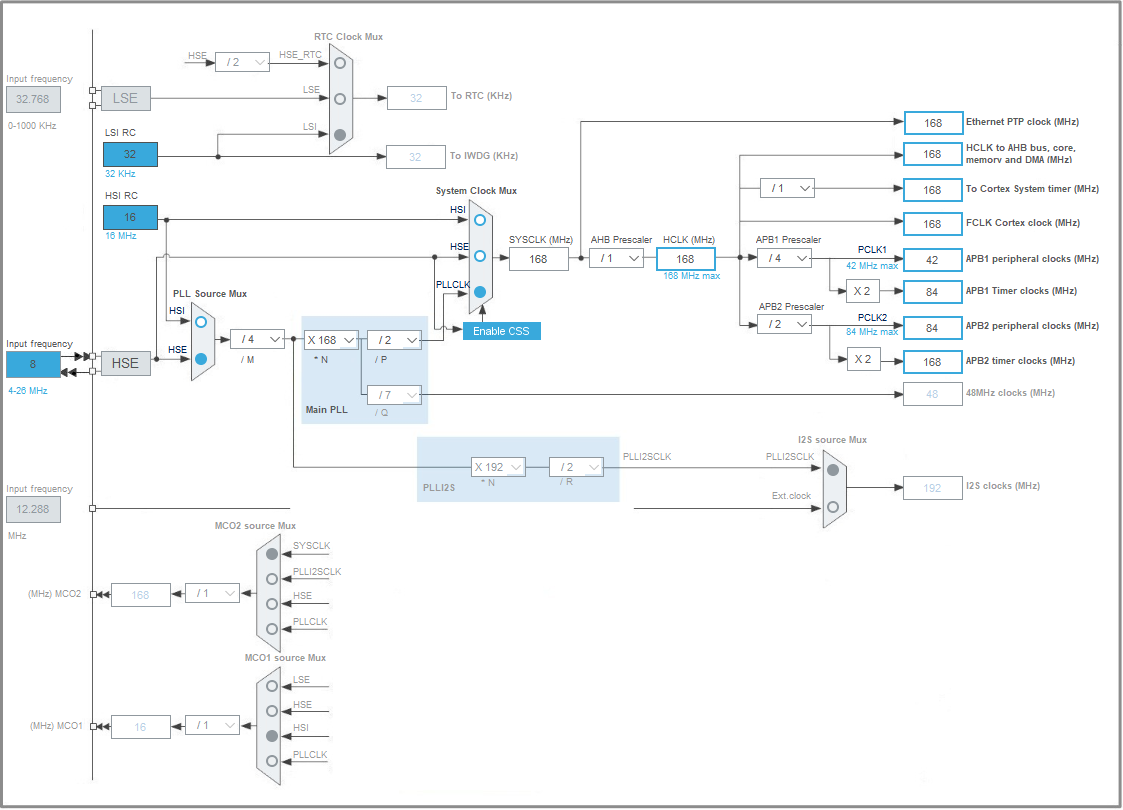The width and height of the screenshot is (1123, 810).
Task: Open the PLLI2S X192 multiplier dropdown
Action: click(x=498, y=466)
